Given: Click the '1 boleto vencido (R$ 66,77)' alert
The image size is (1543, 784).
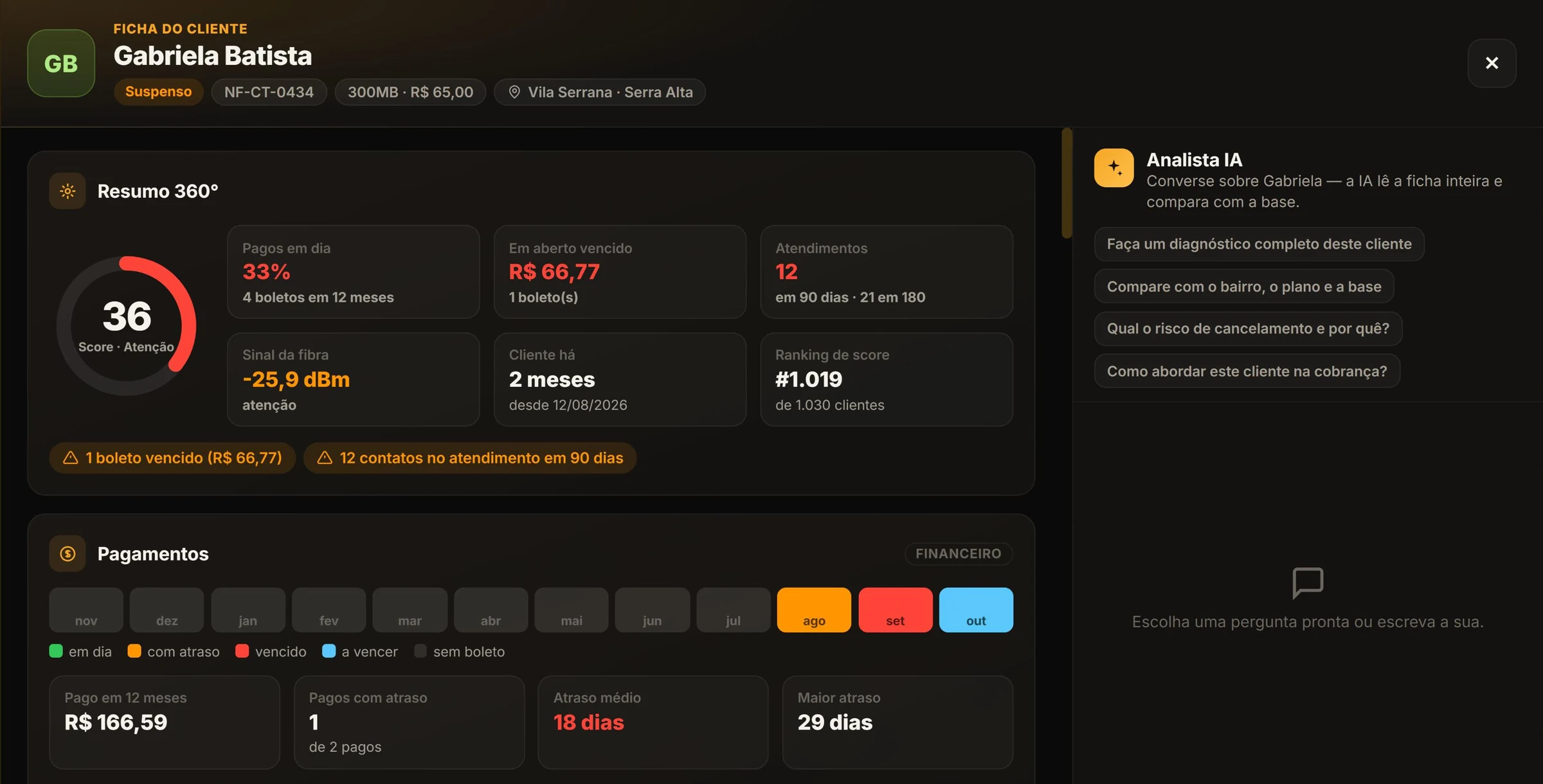Looking at the screenshot, I should click(172, 458).
